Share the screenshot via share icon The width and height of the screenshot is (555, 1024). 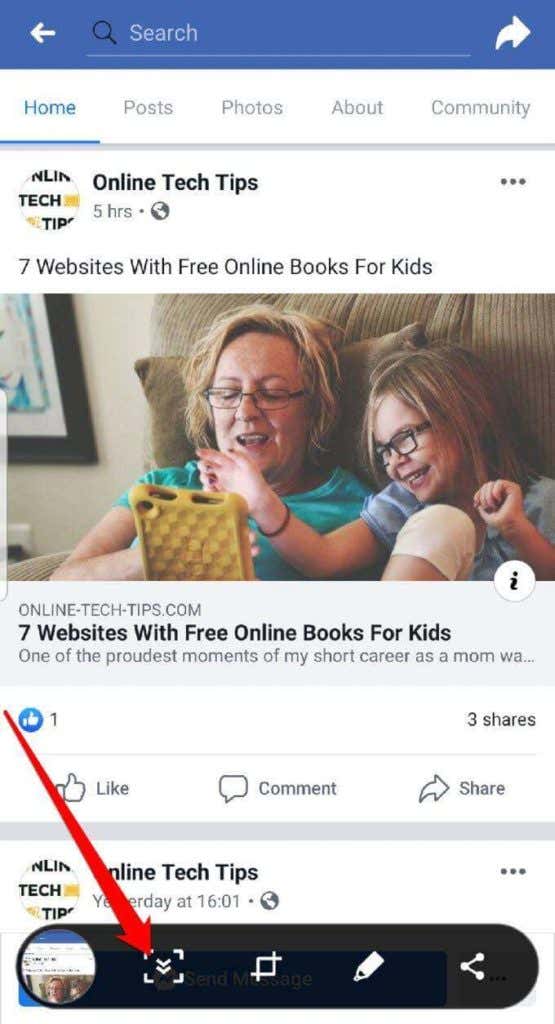(x=472, y=966)
